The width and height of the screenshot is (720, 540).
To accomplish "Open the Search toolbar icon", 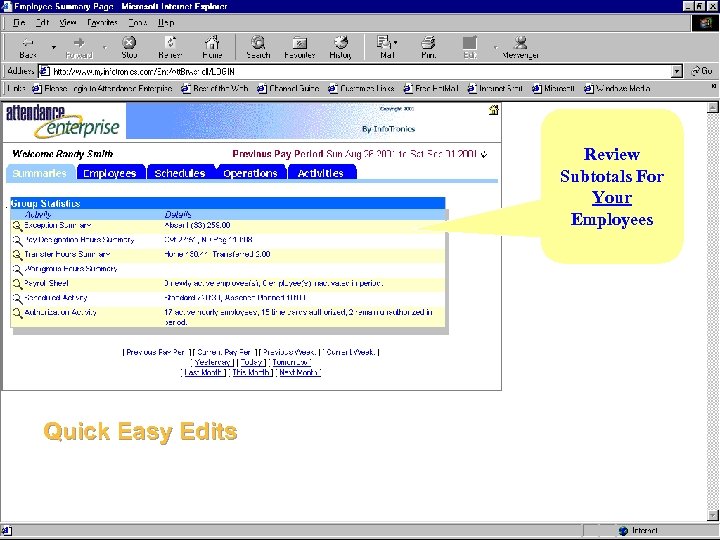I will tap(258, 47).
